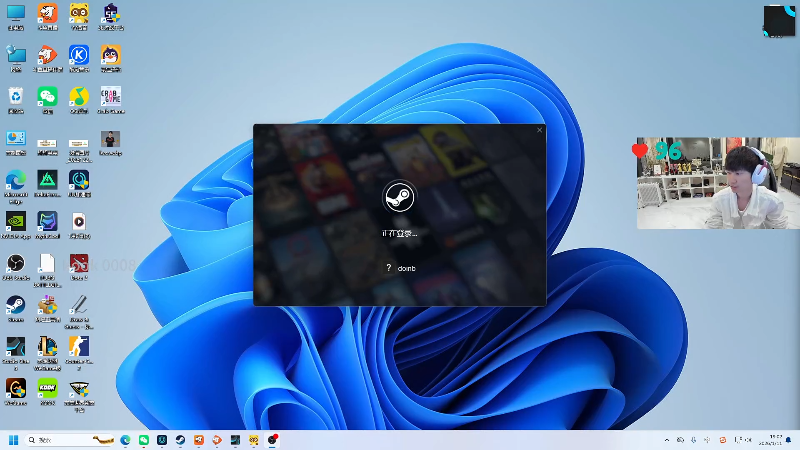Click the 'domb' account name in Steam
The width and height of the screenshot is (800, 450).
point(407,268)
